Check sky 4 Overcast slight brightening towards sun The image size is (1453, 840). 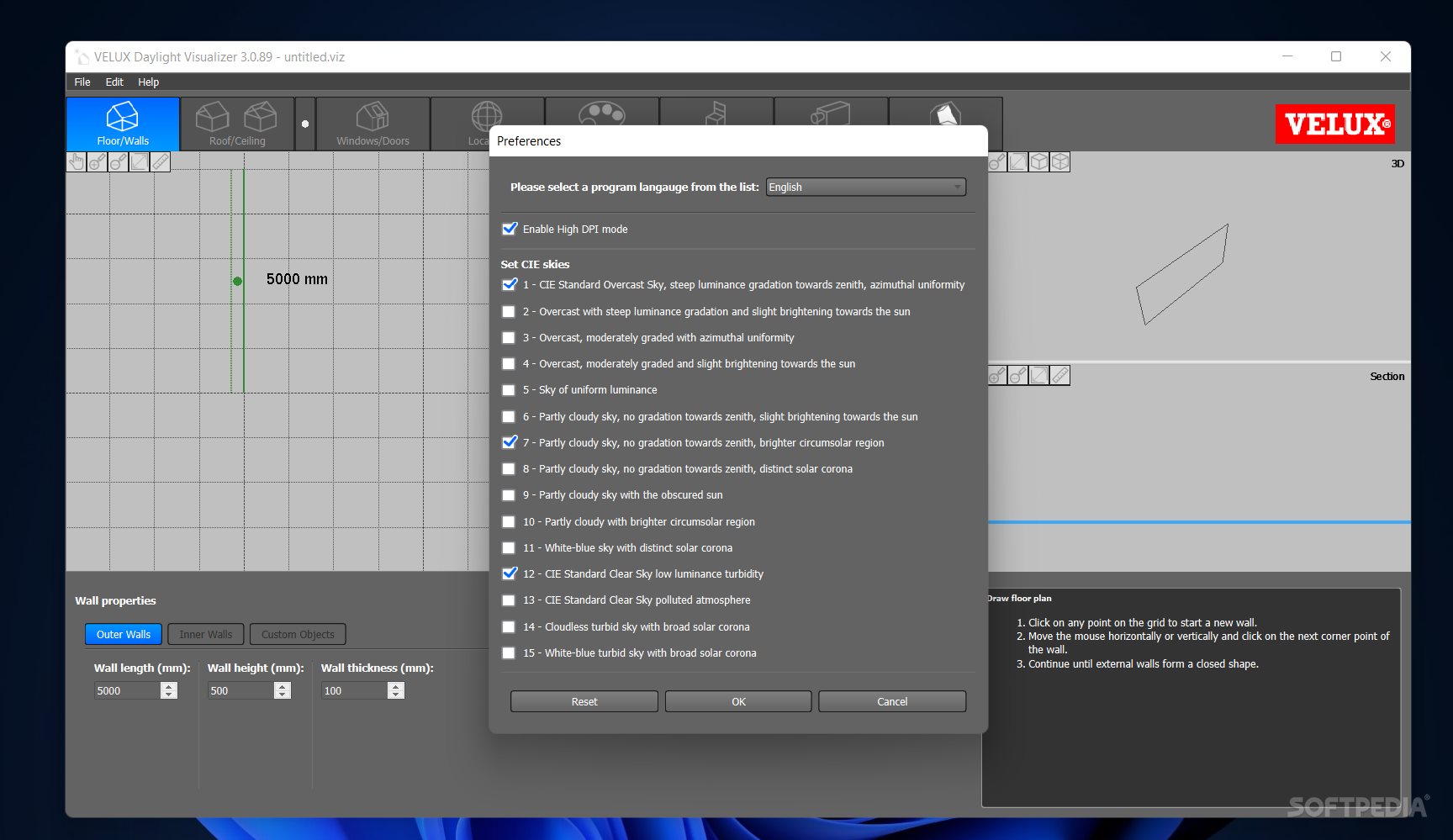click(509, 364)
